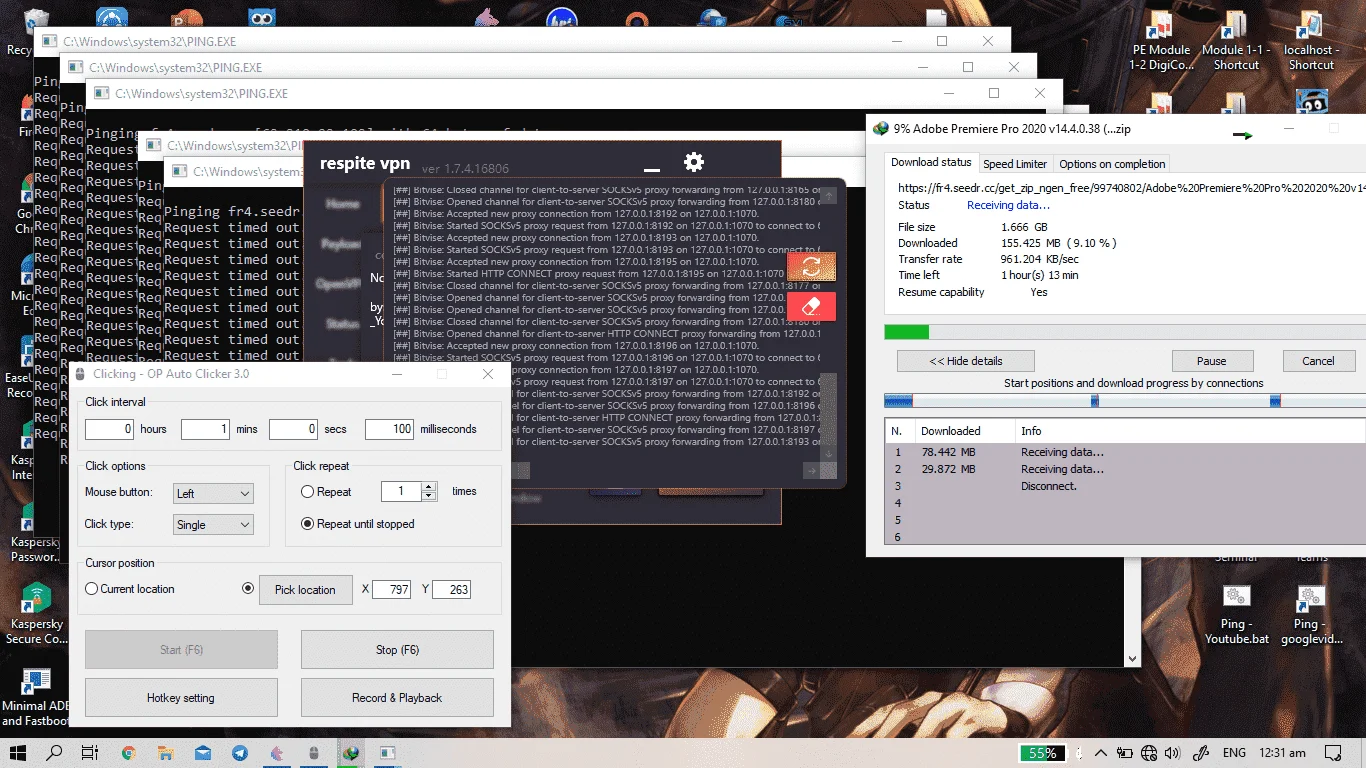Click scroll-down arrow of PING.EXE console window

(1133, 658)
